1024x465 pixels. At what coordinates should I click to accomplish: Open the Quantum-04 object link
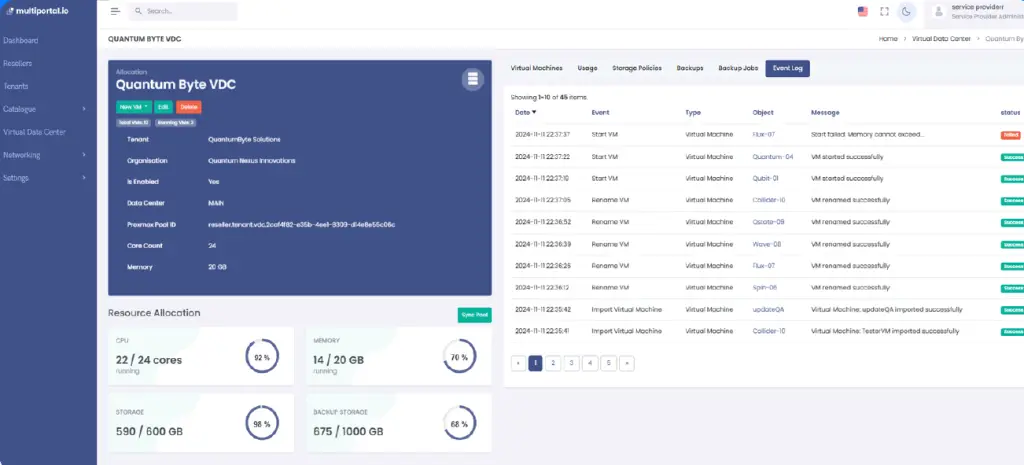(x=773, y=157)
